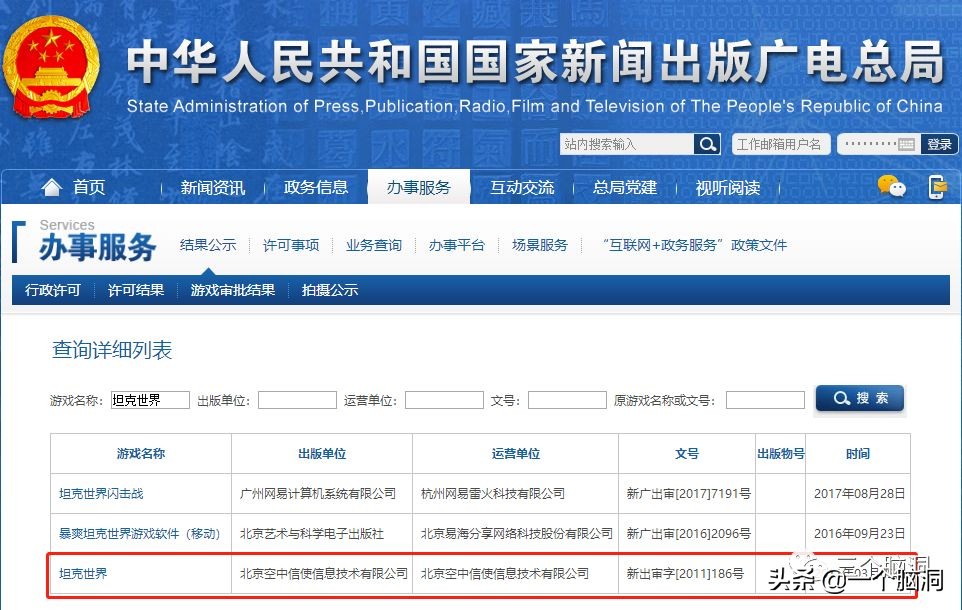
Task: Click the home icon beside 首页
Action: (x=52, y=187)
